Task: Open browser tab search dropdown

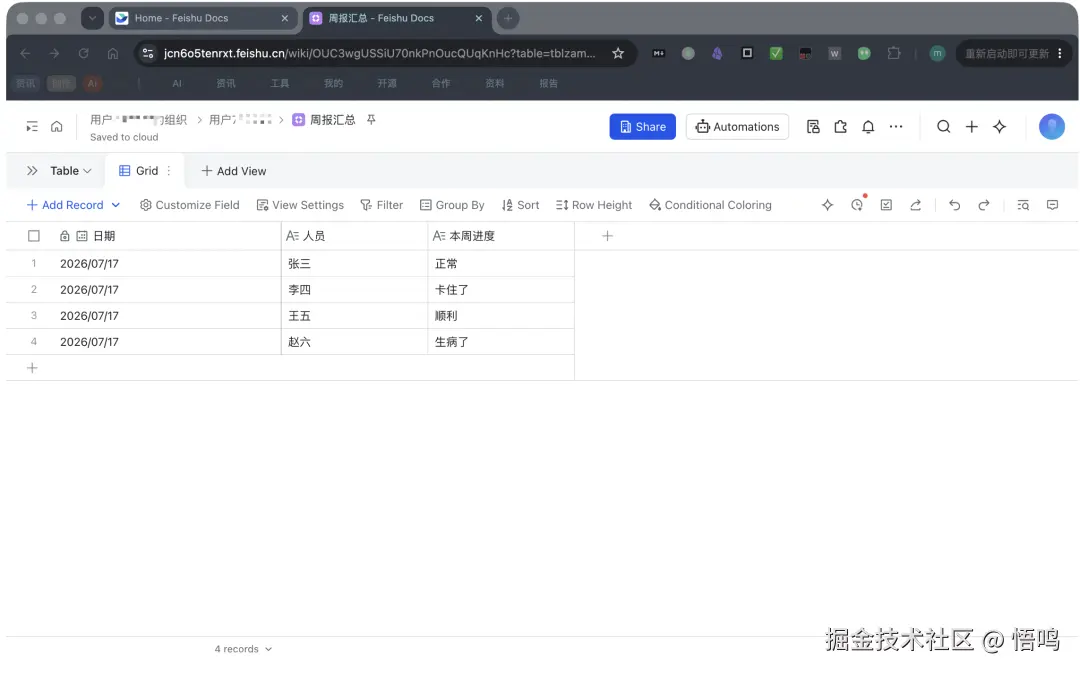Action: click(92, 19)
